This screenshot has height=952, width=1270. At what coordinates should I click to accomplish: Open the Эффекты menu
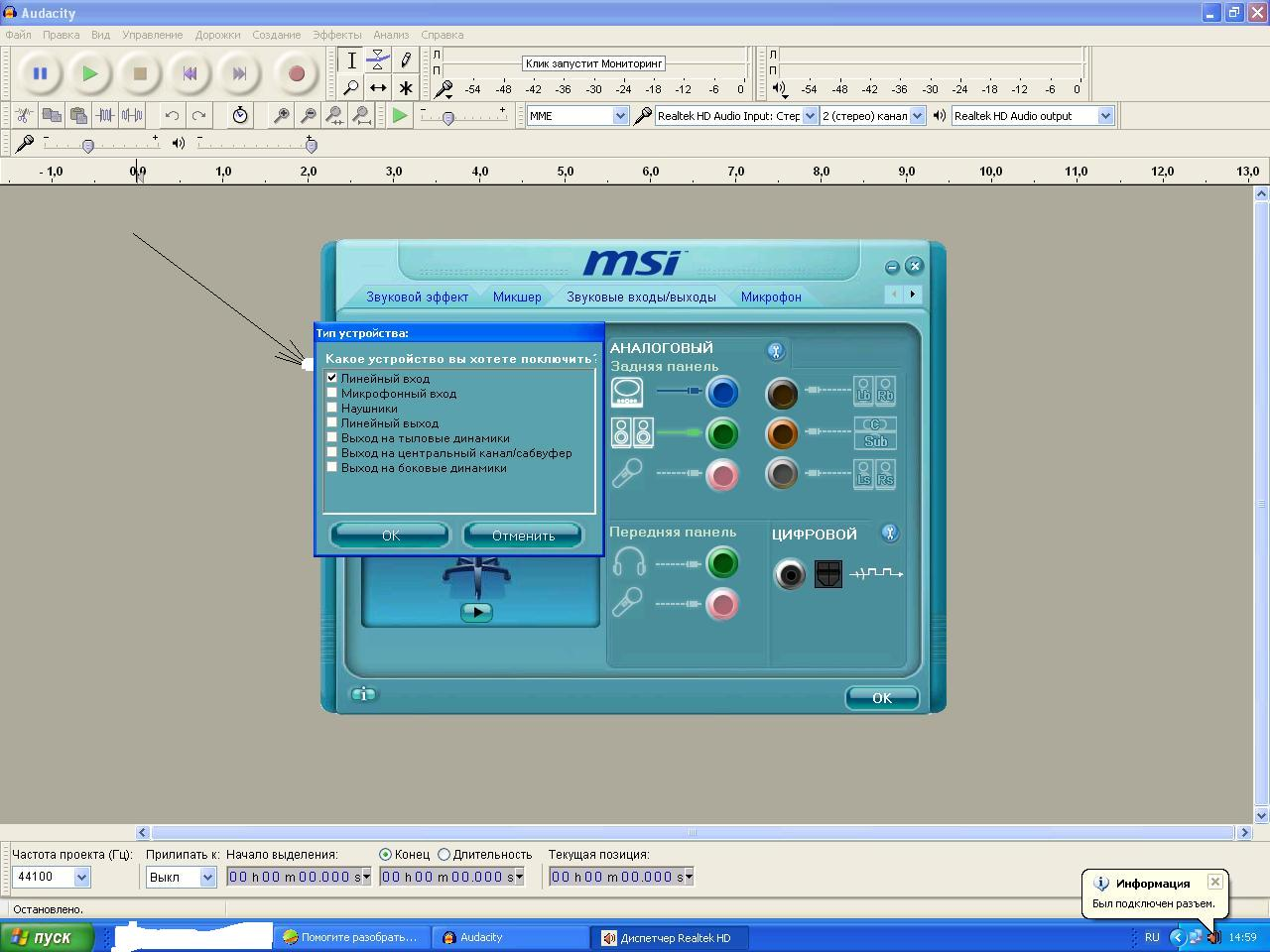pyautogui.click(x=337, y=35)
